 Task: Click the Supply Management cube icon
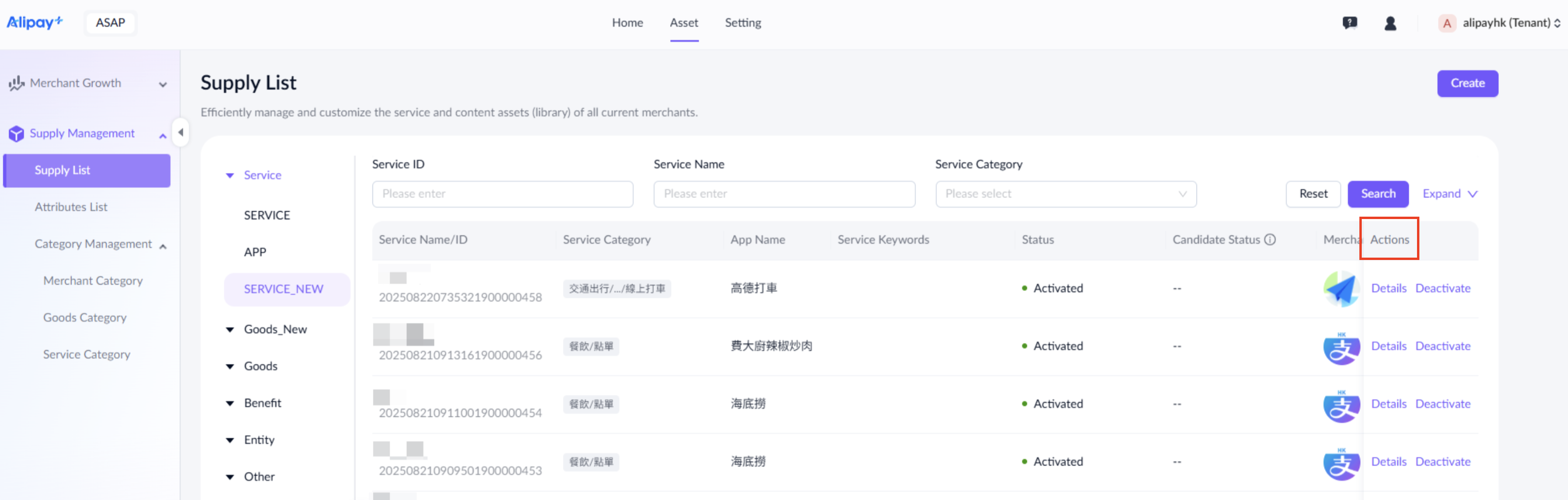coord(17,133)
